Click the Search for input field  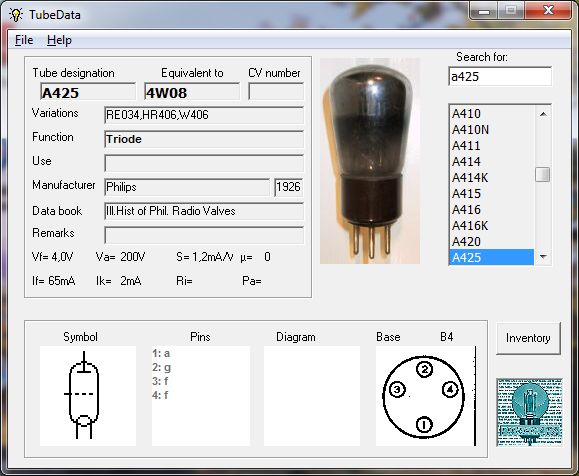500,76
